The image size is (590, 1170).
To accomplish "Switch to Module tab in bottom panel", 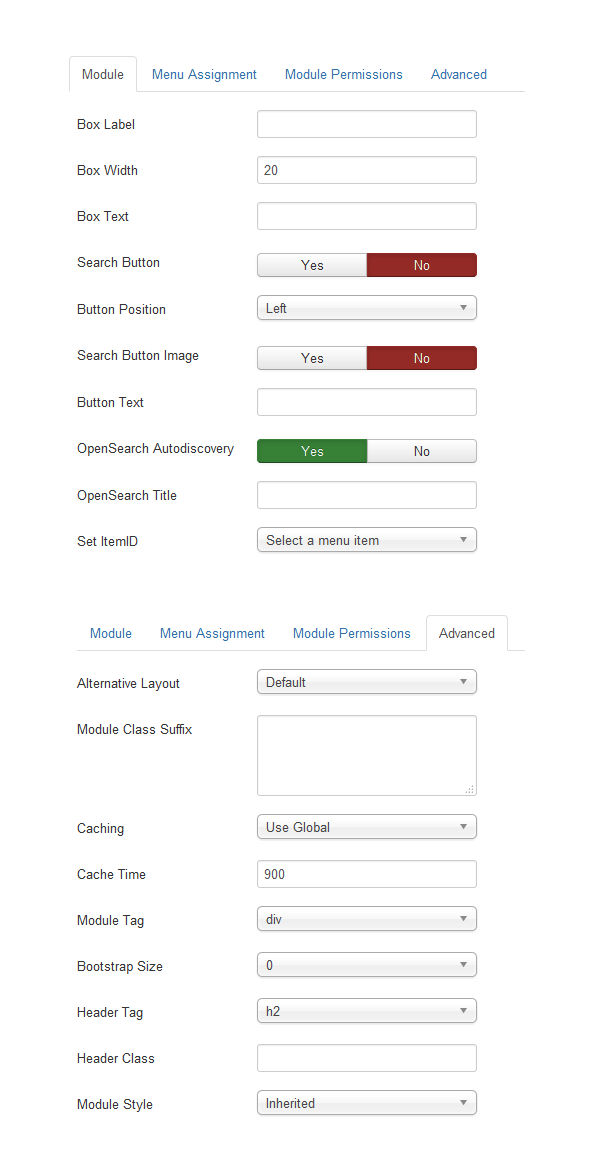I will click(x=110, y=634).
